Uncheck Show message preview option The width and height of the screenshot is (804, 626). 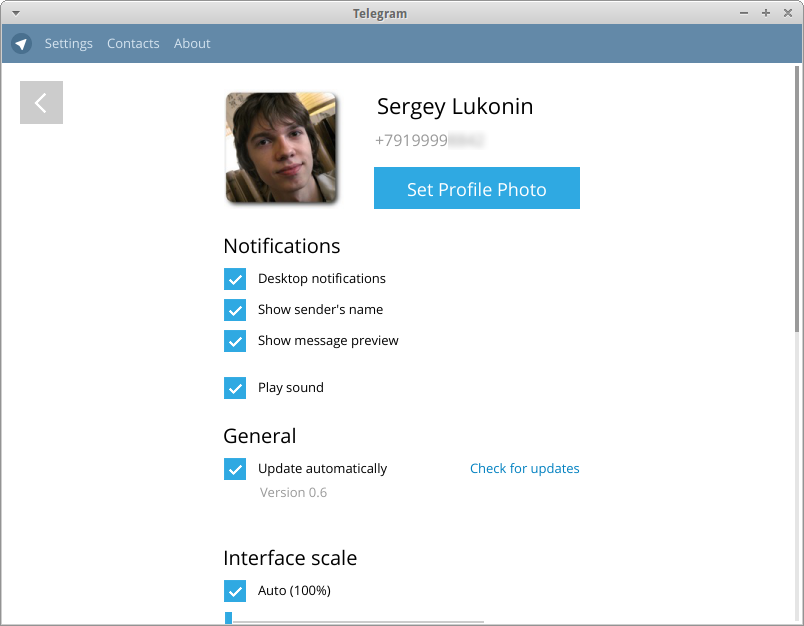pos(235,341)
